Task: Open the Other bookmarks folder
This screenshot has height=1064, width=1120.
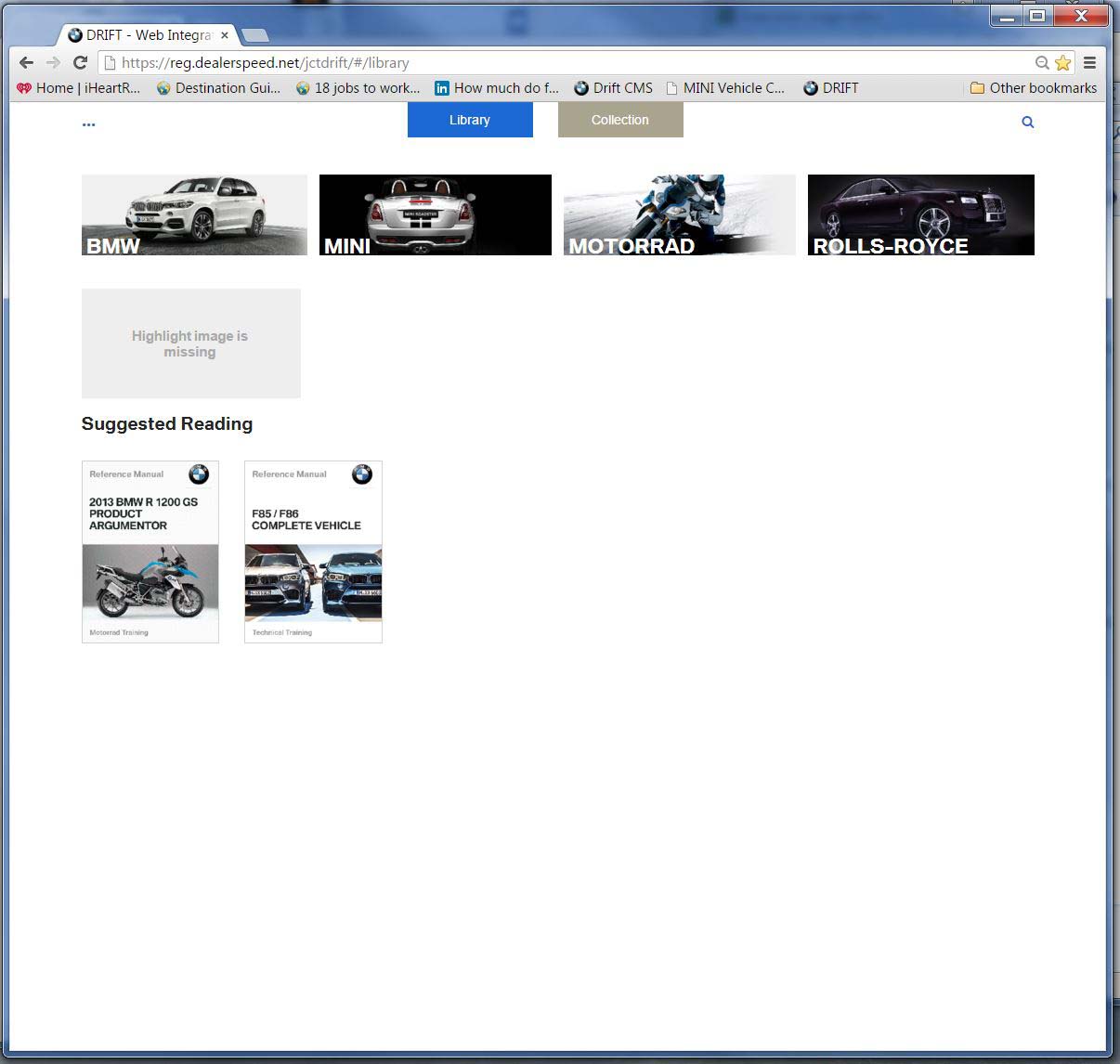Action: tap(1033, 88)
